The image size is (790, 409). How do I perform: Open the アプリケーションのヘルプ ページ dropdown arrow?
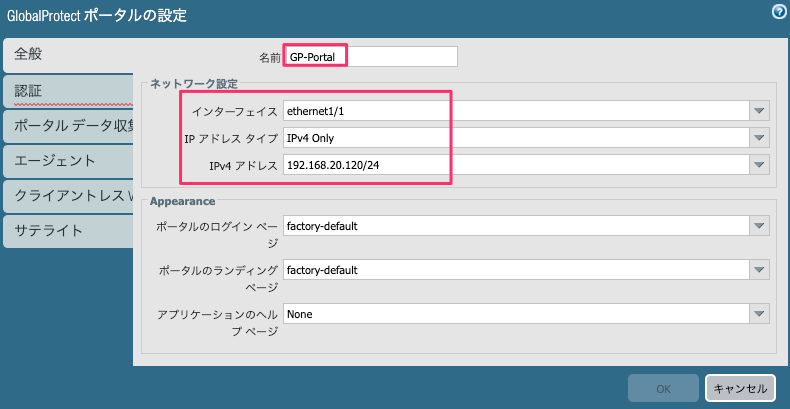(x=760, y=314)
